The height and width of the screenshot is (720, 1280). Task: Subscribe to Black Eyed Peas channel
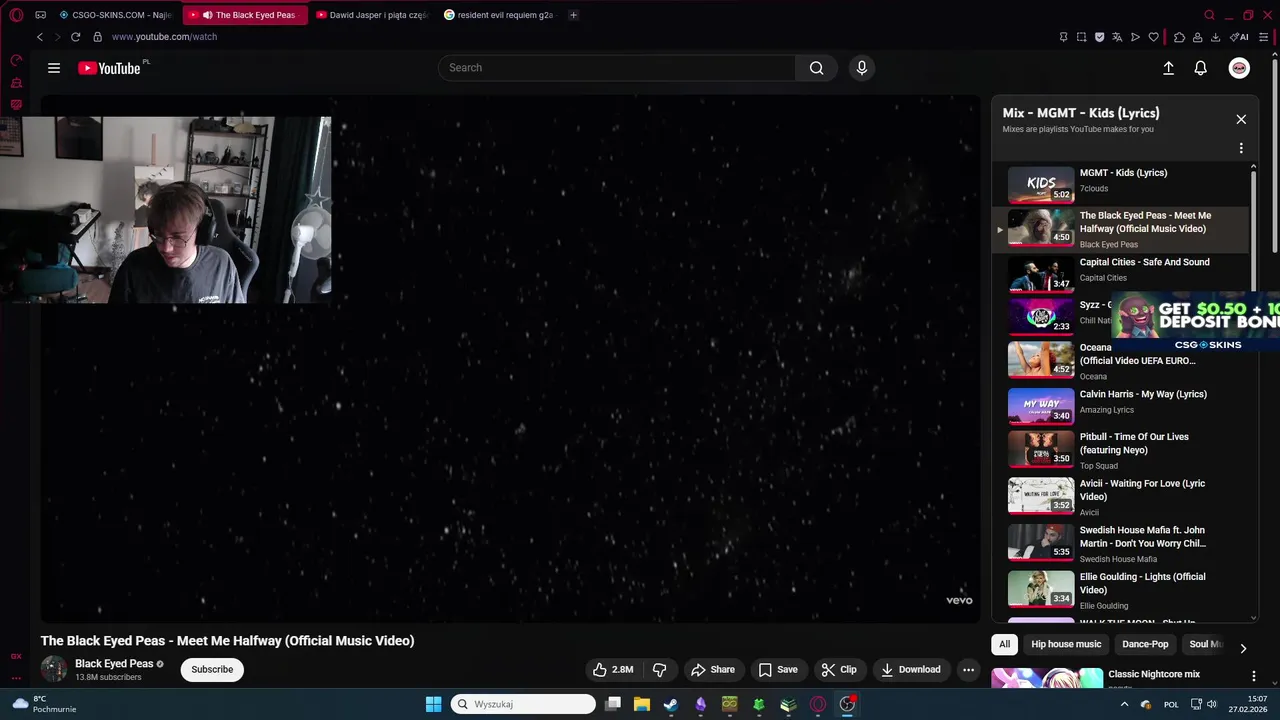(x=212, y=669)
